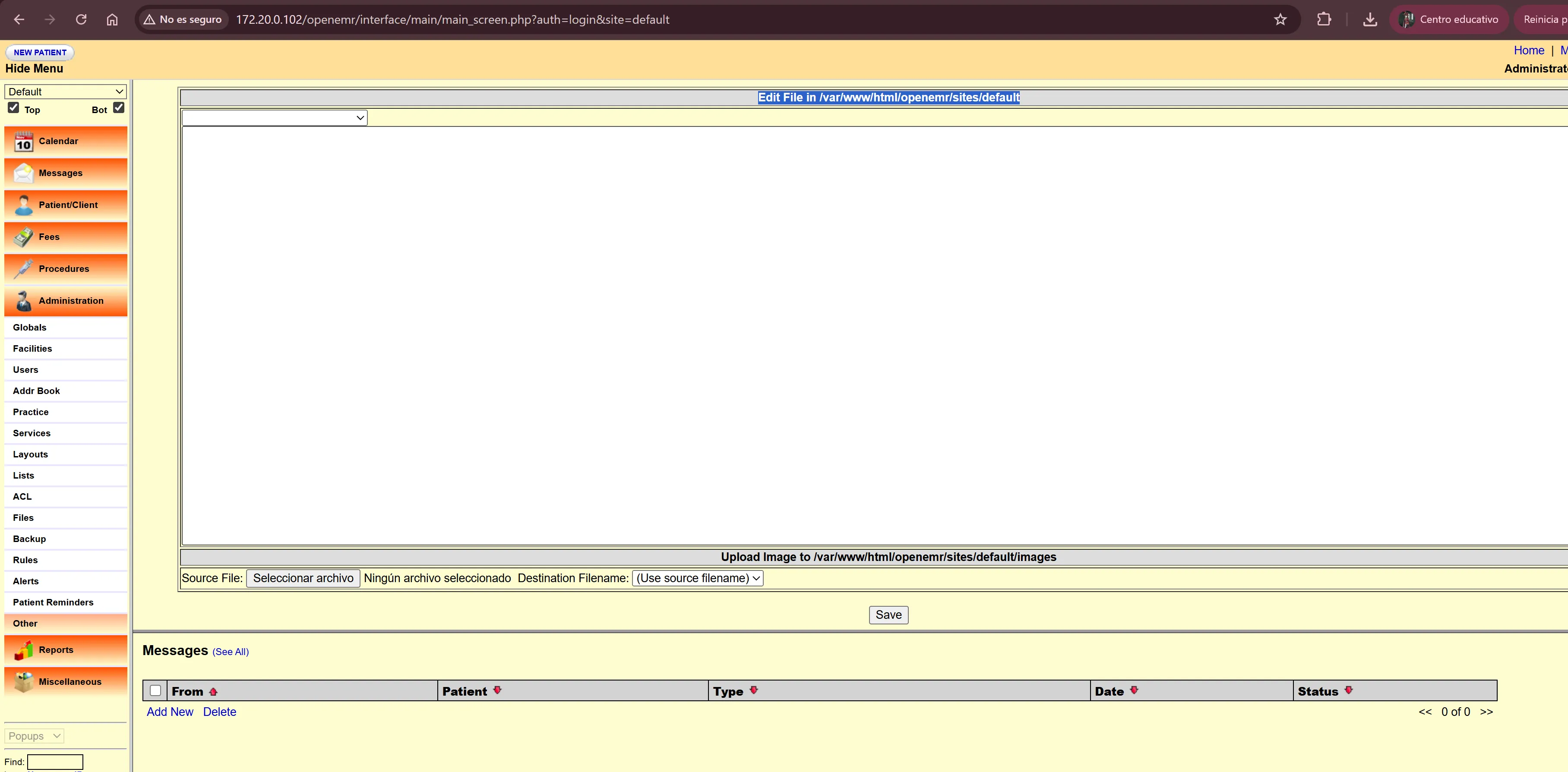Expand the edit file selector dropdown
Viewport: 1568px width, 772px height.
[x=274, y=117]
